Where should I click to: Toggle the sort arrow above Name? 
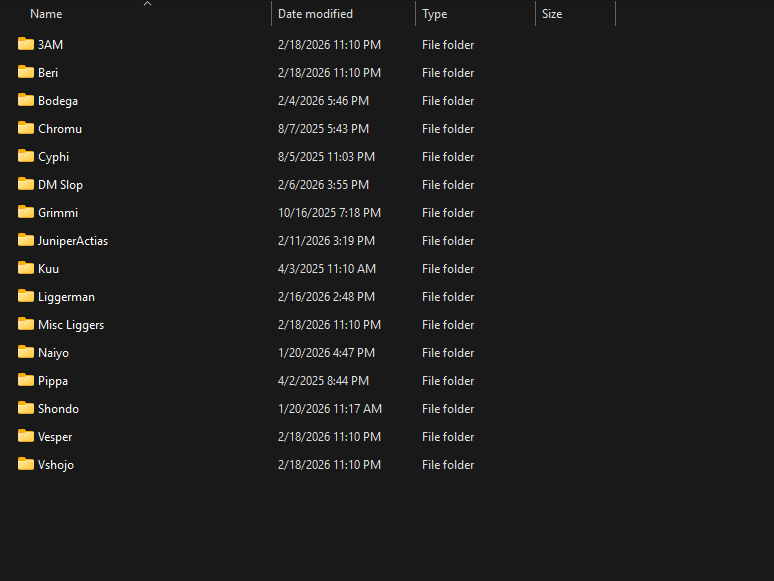pyautogui.click(x=147, y=4)
